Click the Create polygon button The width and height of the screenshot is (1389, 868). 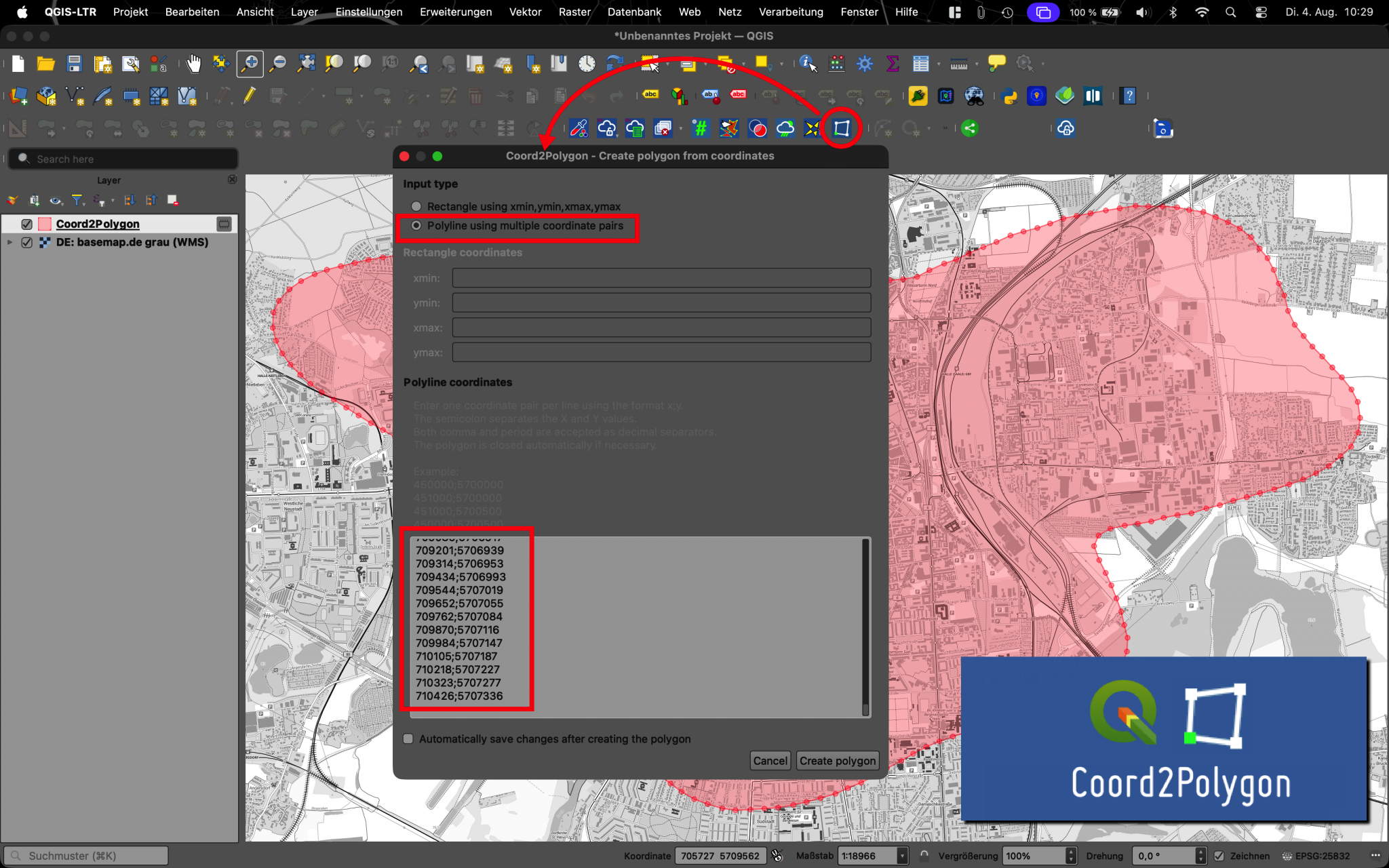[837, 761]
